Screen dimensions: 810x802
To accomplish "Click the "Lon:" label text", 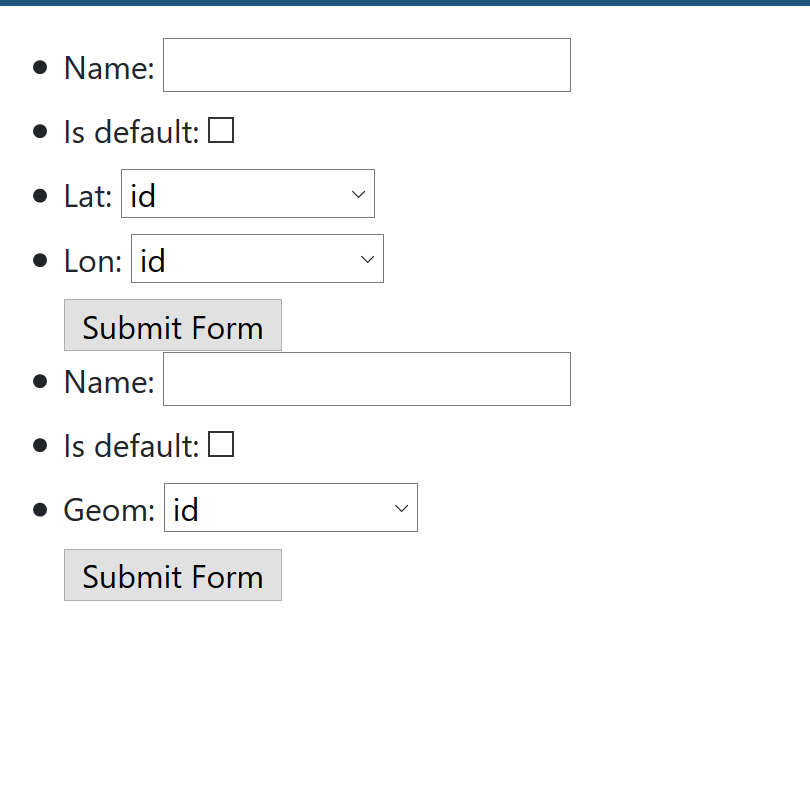I will [x=93, y=261].
